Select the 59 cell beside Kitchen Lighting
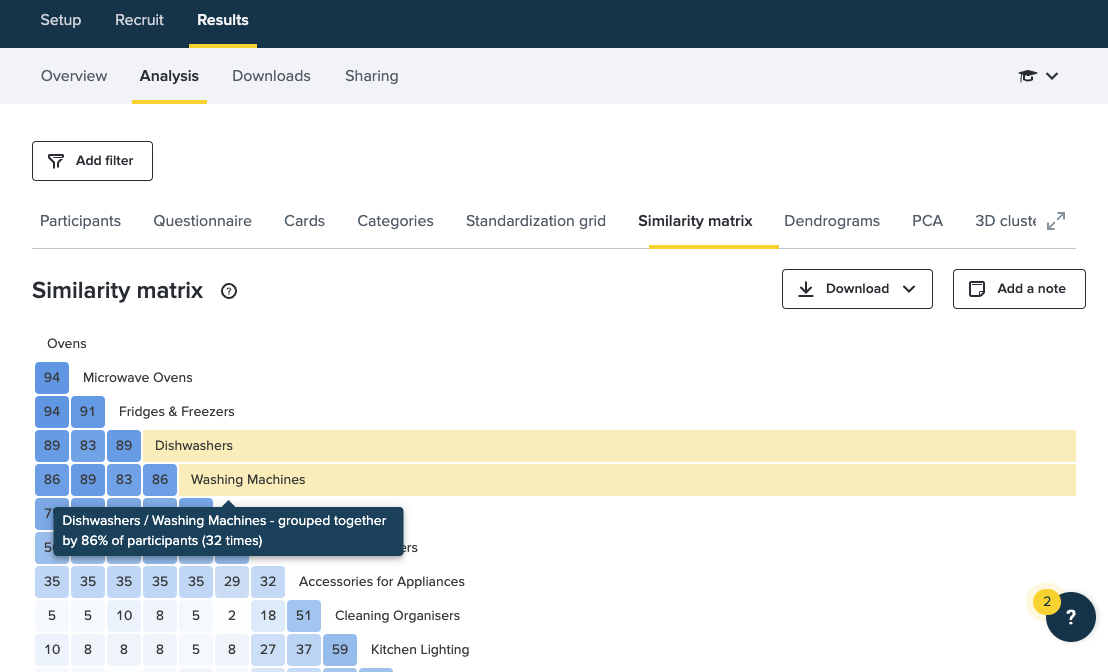The height and width of the screenshot is (672, 1108). [x=340, y=650]
